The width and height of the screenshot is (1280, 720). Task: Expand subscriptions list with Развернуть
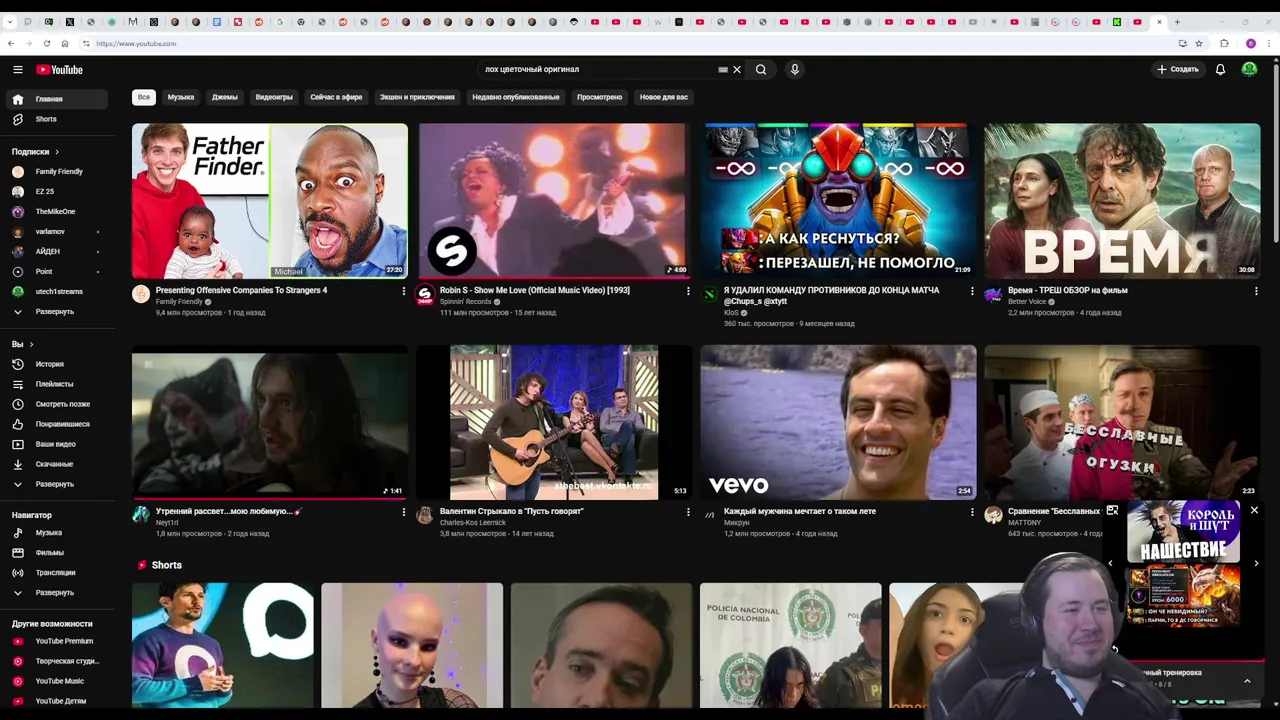pyautogui.click(x=58, y=312)
